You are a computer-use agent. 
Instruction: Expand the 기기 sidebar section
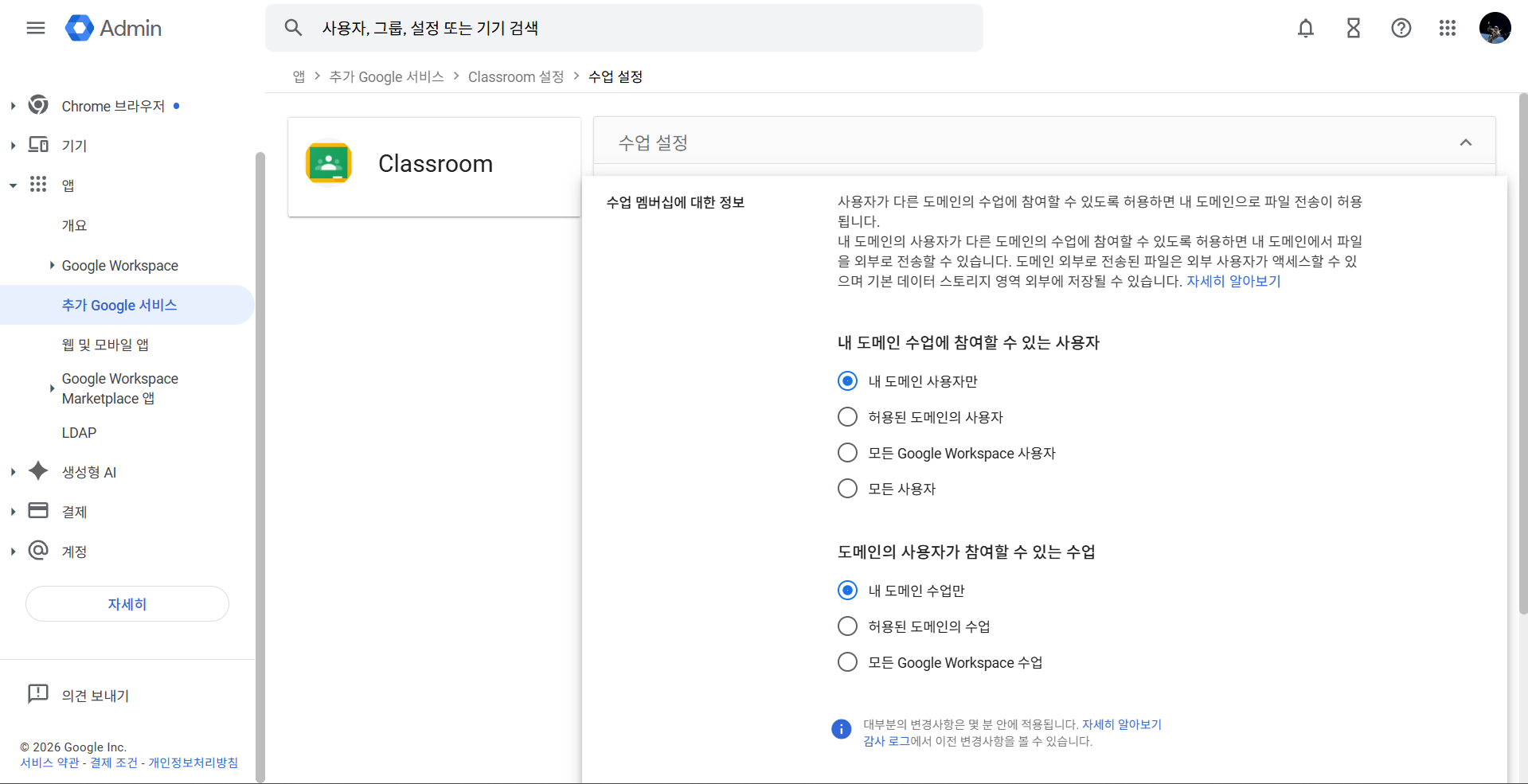[x=13, y=146]
